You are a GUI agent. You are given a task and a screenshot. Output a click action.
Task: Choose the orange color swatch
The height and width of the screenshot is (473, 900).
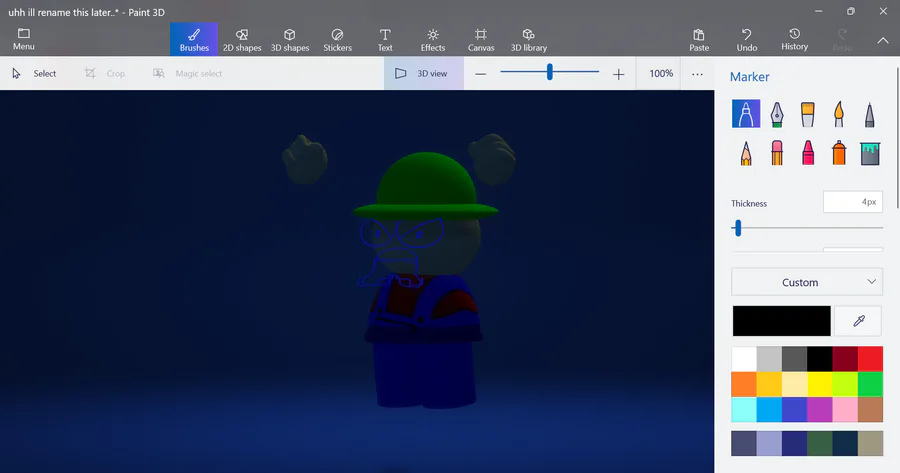point(744,384)
